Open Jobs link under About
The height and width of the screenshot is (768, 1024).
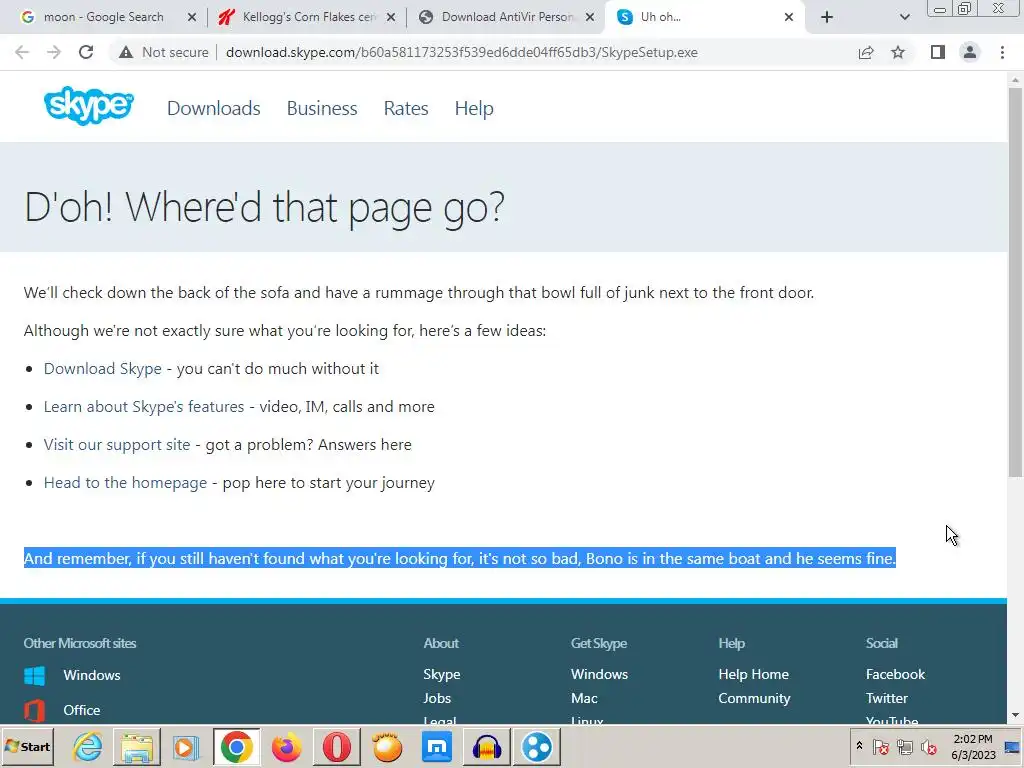437,698
